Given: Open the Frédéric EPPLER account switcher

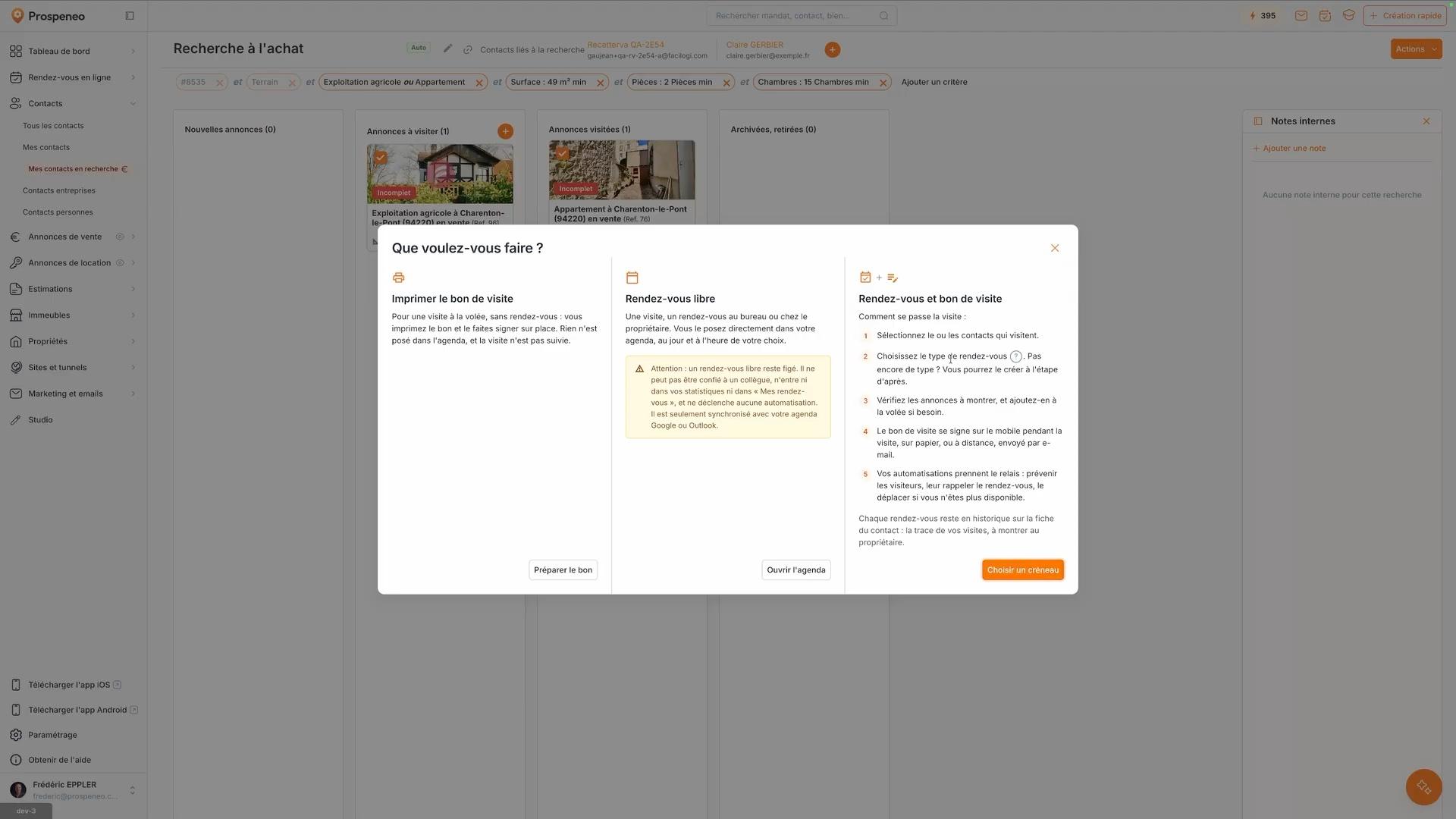Looking at the screenshot, I should [74, 790].
